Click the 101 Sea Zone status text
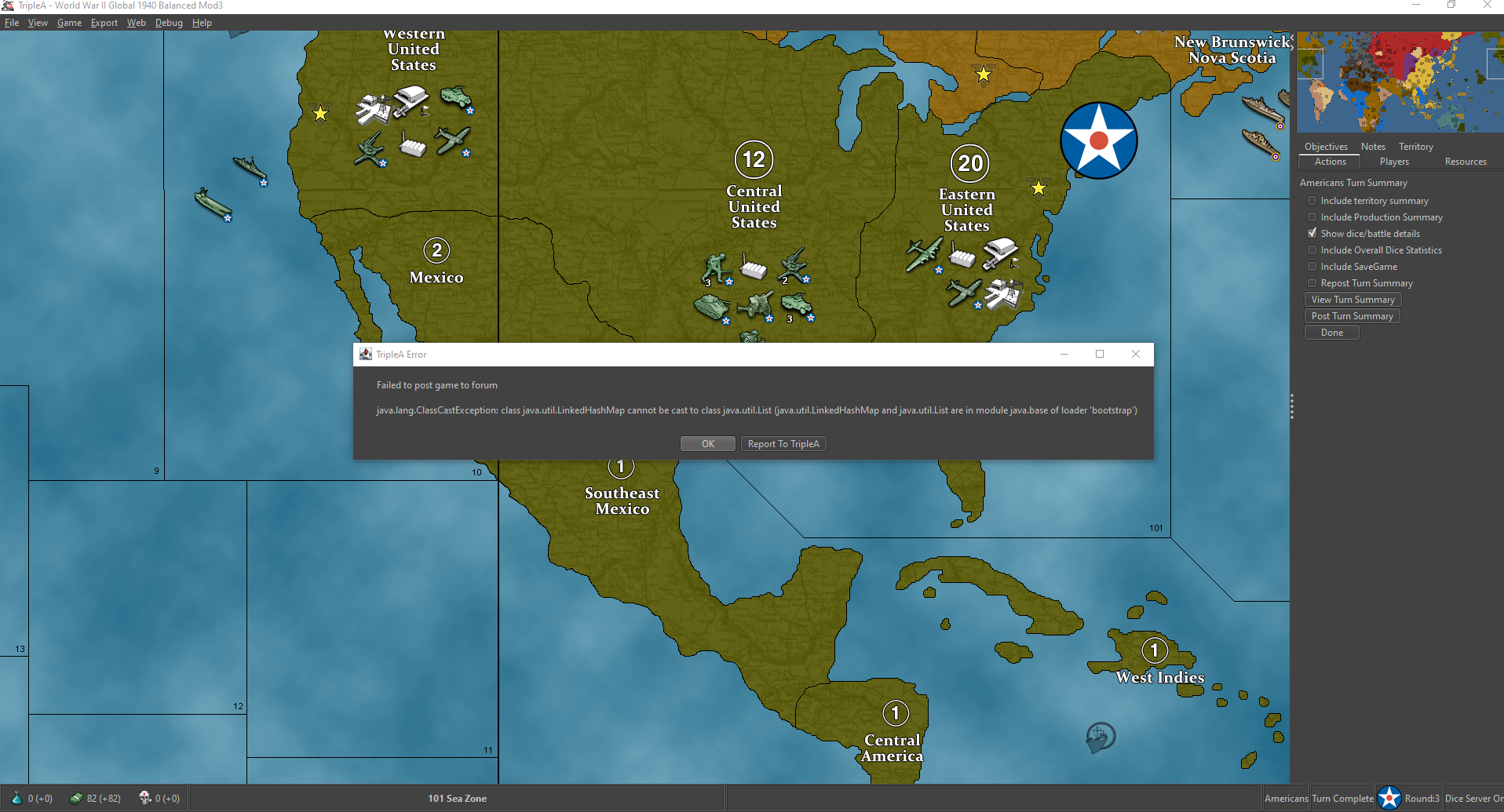Image resolution: width=1504 pixels, height=812 pixels. pyautogui.click(x=457, y=799)
